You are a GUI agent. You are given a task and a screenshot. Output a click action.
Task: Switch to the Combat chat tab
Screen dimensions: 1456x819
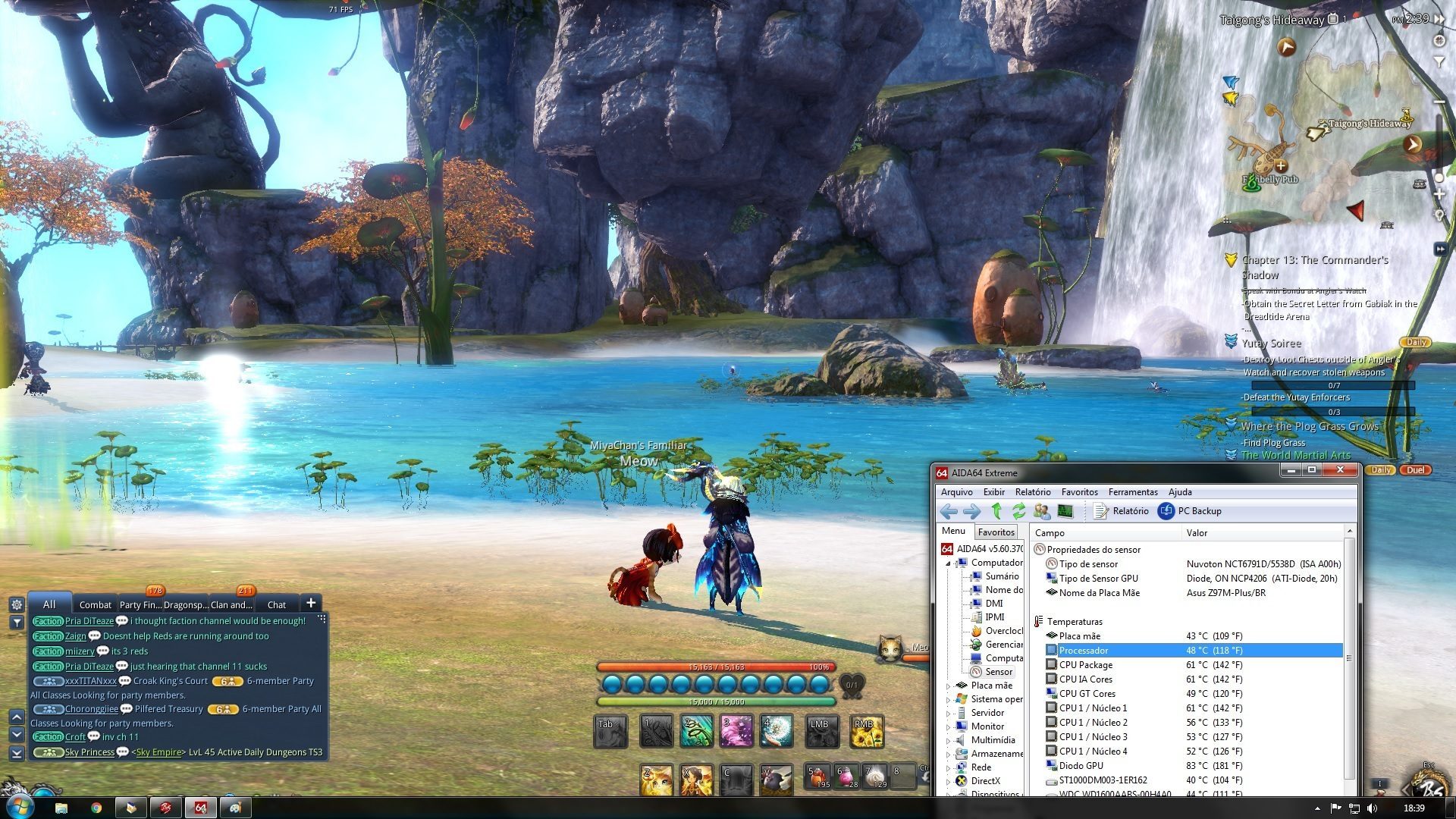(x=96, y=604)
